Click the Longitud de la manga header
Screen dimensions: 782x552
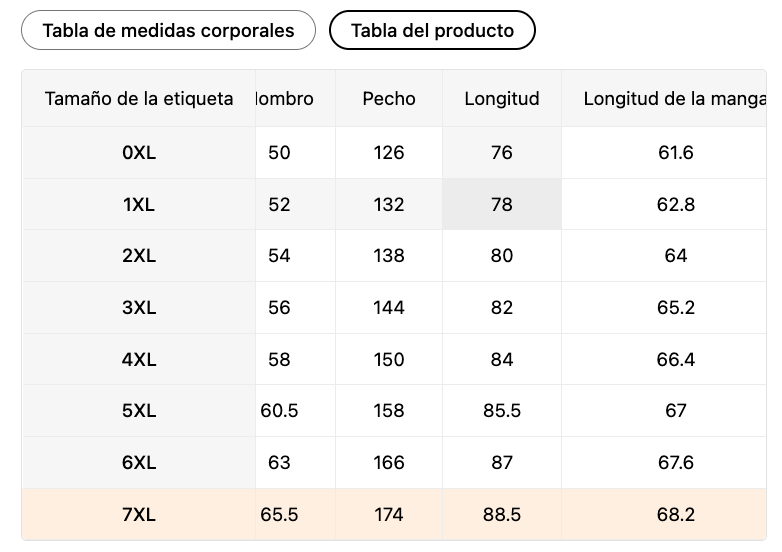[x=675, y=98]
